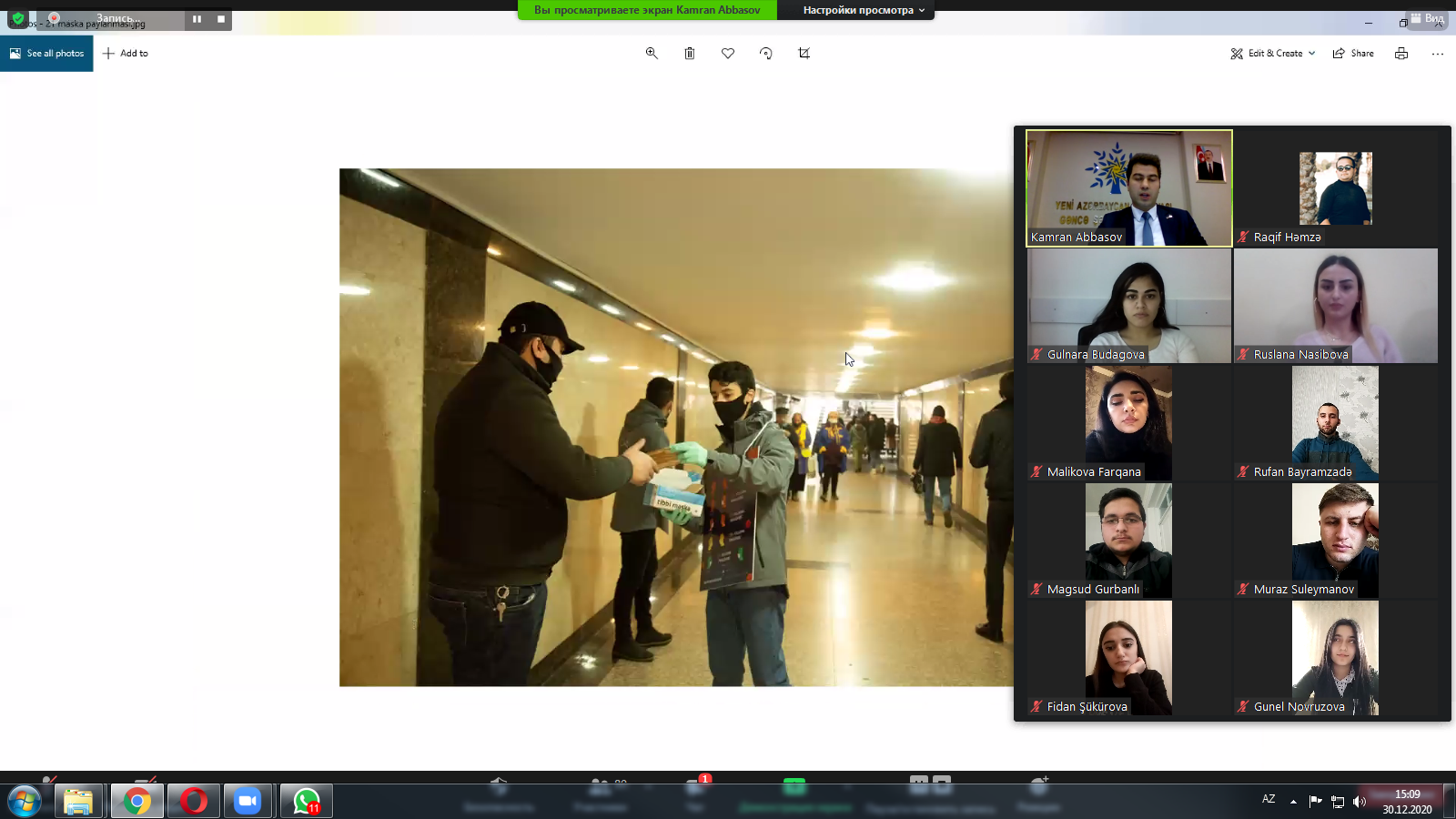The height and width of the screenshot is (819, 1456).
Task: Click the Вид view button at top right
Action: 1427,18
